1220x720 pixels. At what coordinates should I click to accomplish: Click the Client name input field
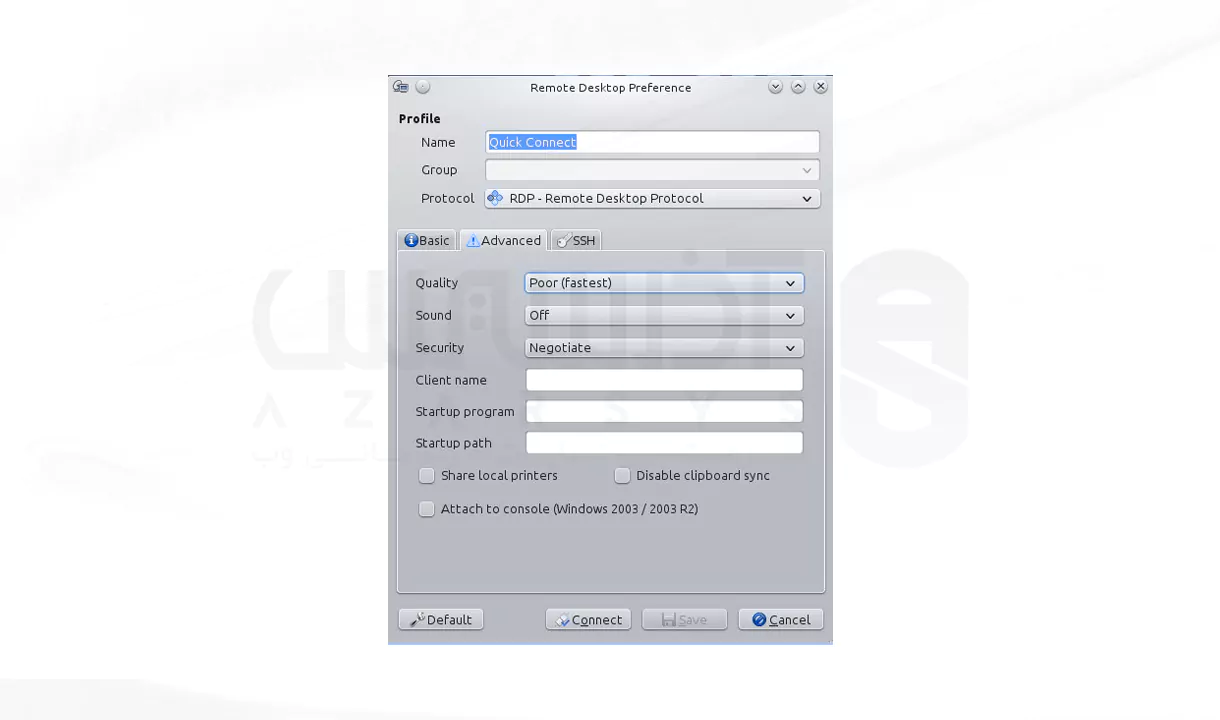pos(664,380)
